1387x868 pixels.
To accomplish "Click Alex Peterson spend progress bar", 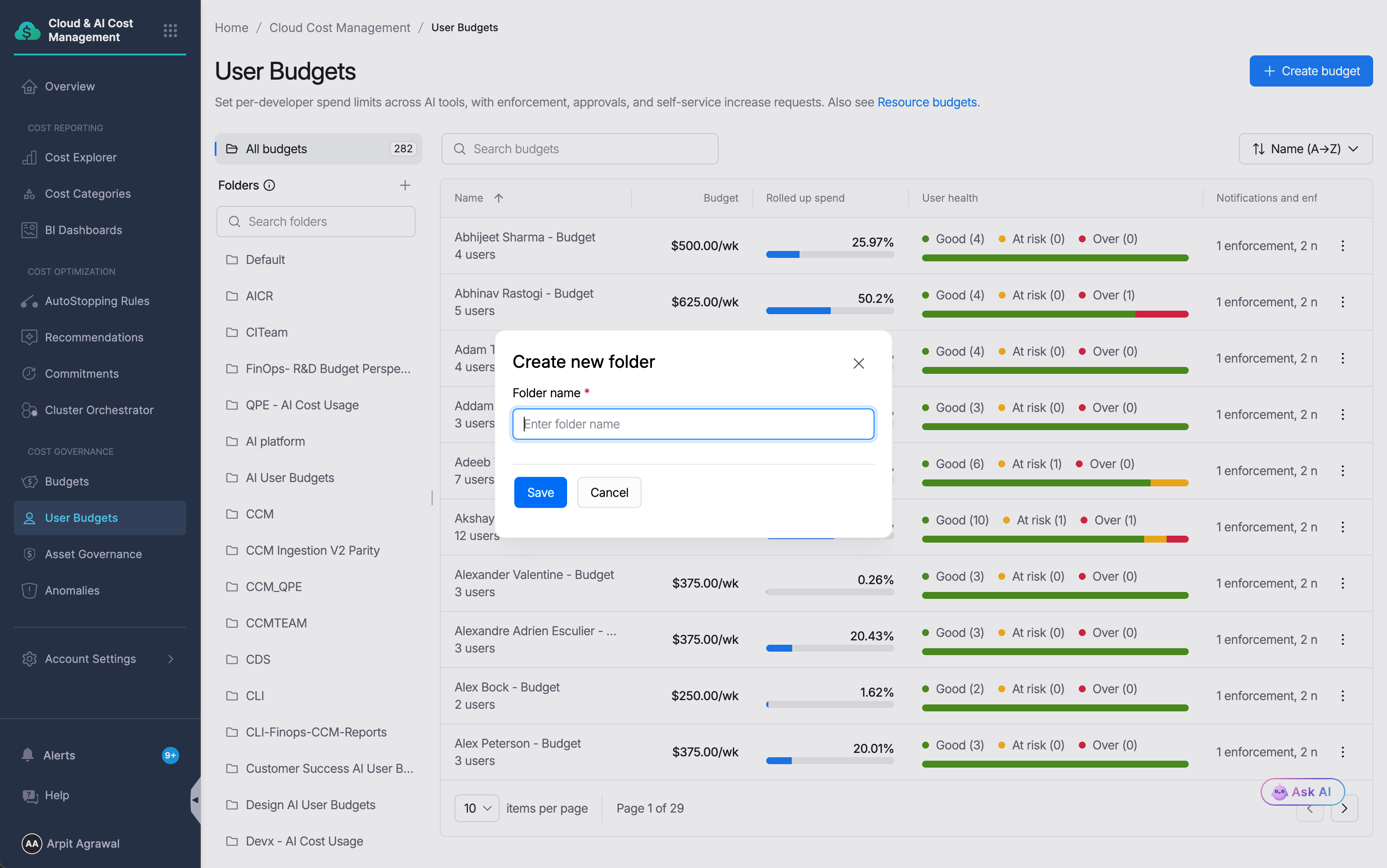I will [x=830, y=761].
